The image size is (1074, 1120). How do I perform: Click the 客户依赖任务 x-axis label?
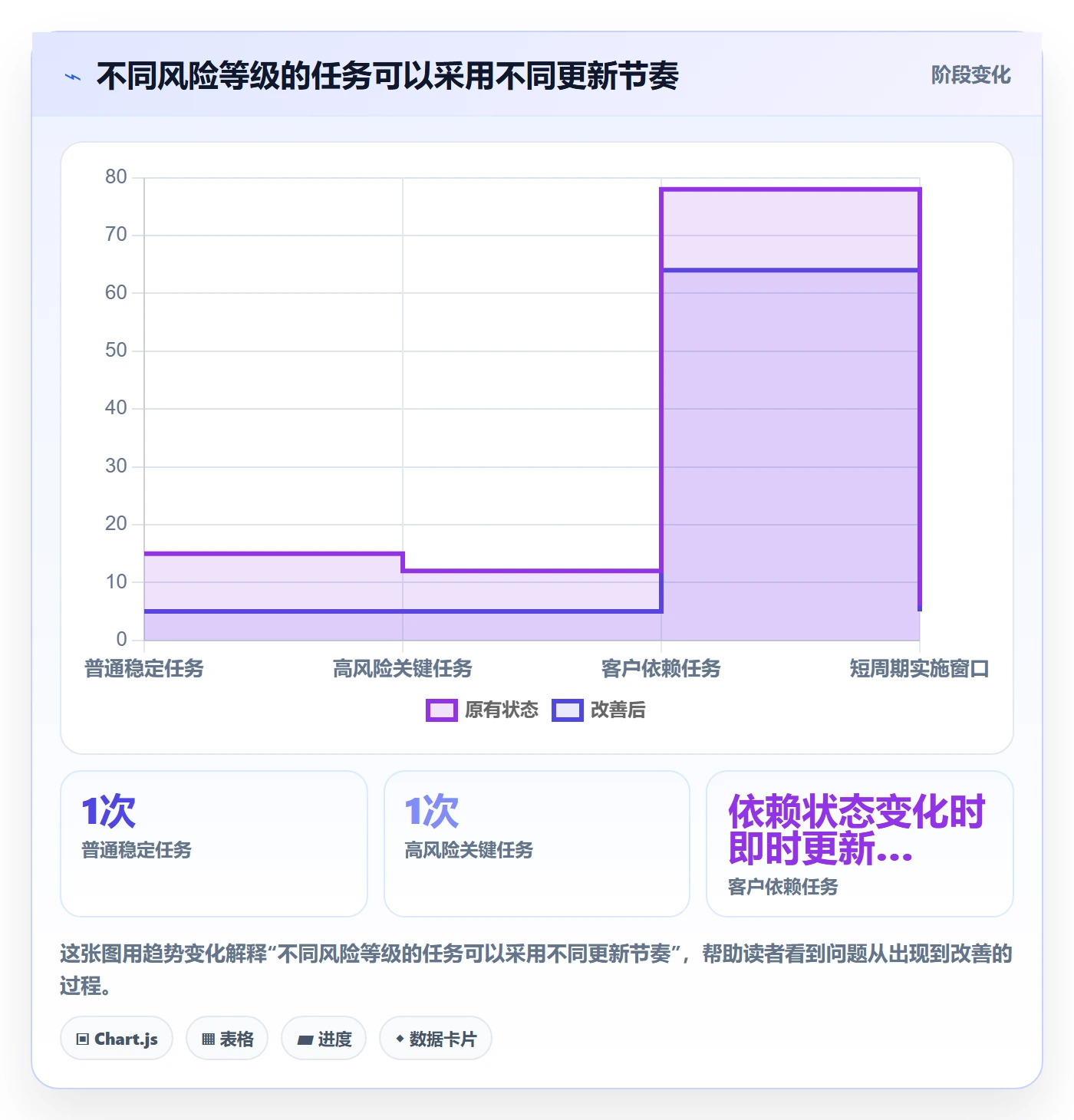coord(661,669)
